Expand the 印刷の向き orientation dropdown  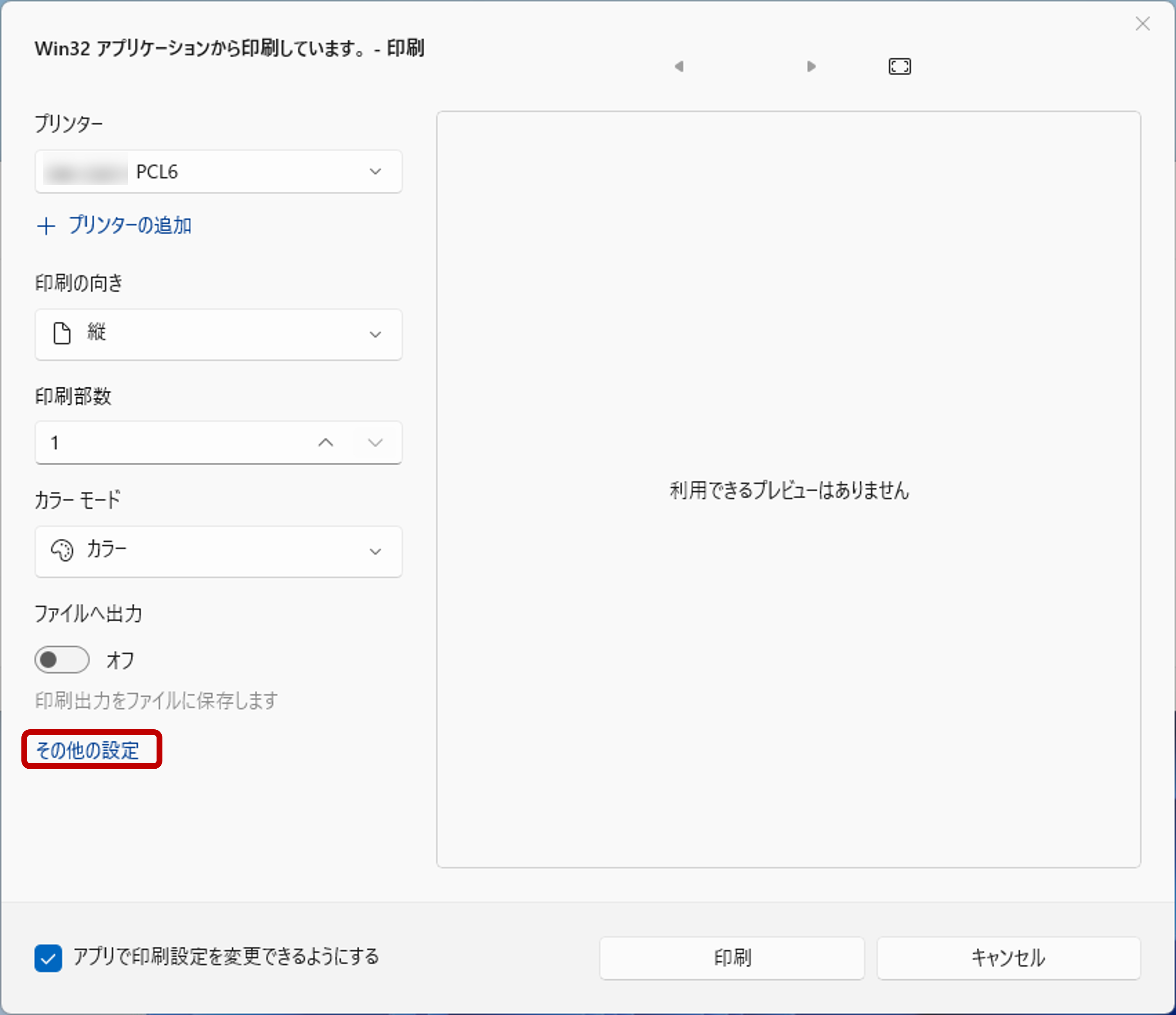(x=219, y=334)
